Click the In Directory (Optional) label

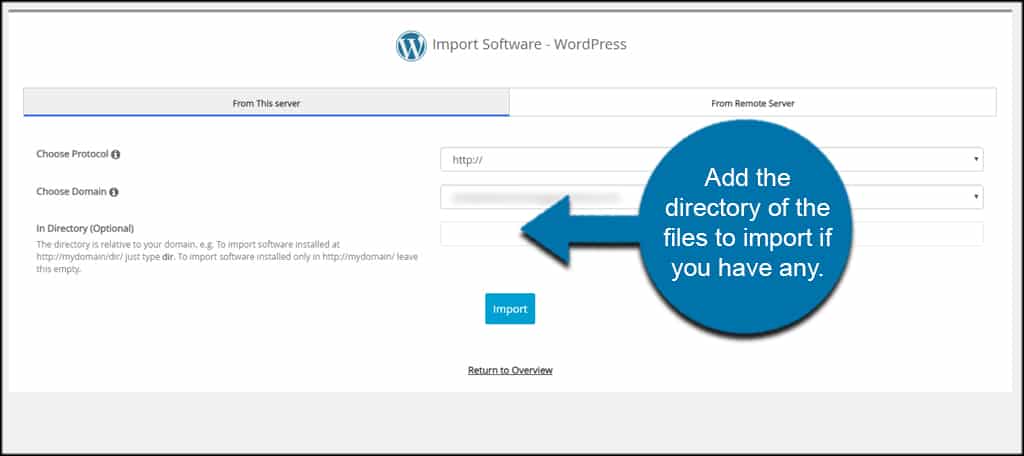[85, 229]
